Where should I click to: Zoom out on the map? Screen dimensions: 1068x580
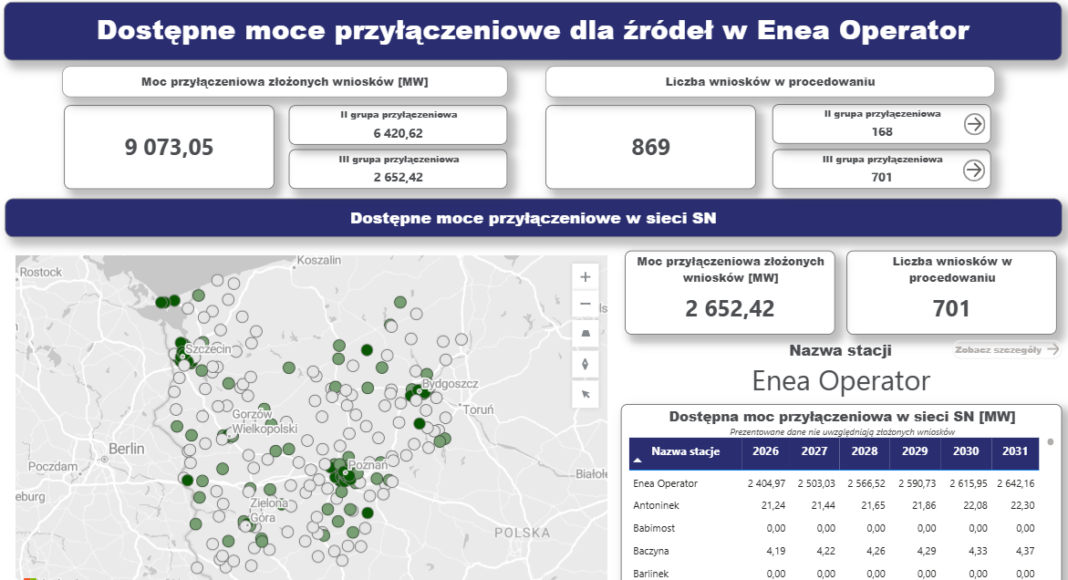point(585,304)
